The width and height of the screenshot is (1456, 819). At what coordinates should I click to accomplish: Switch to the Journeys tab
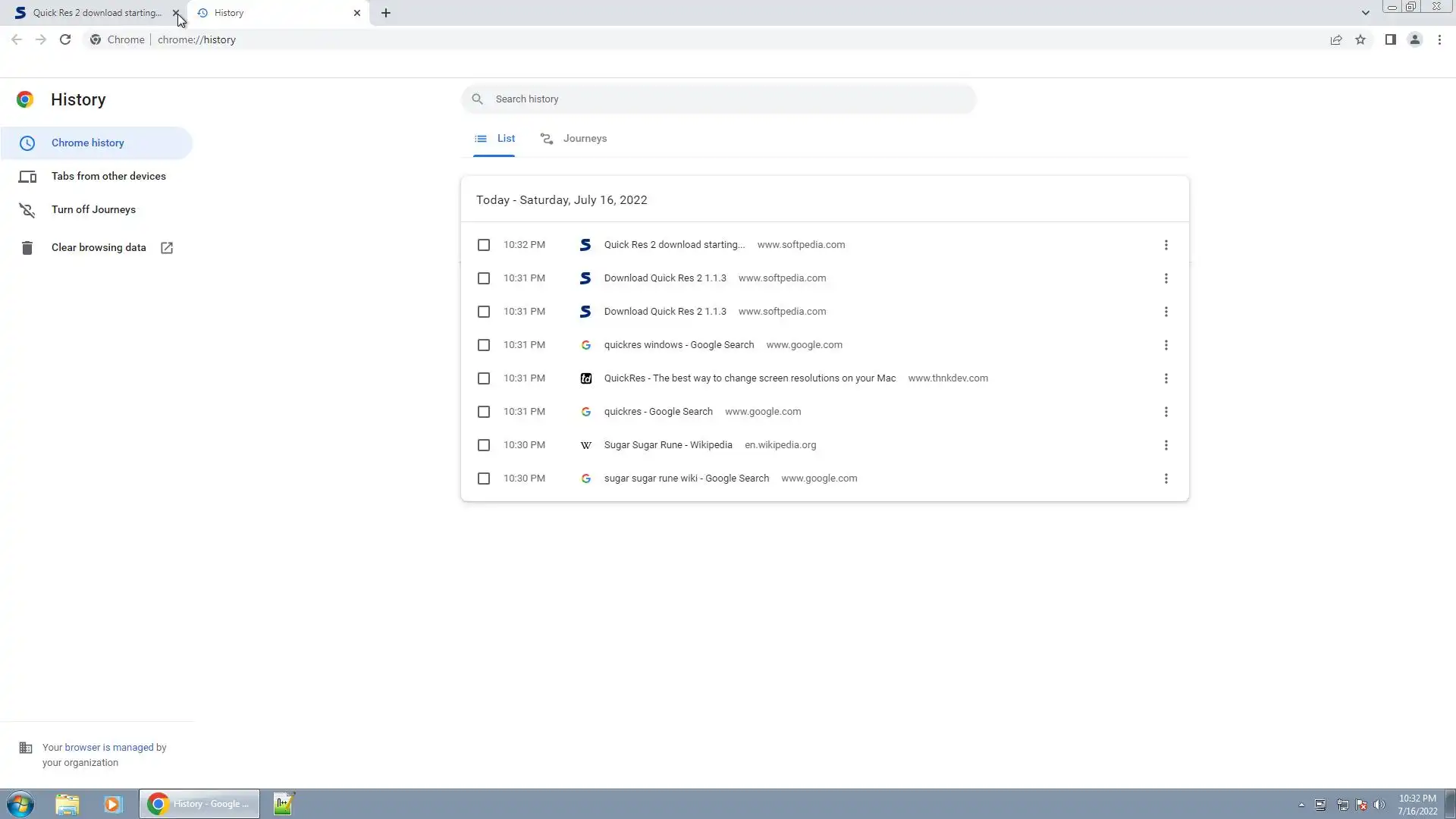click(574, 139)
